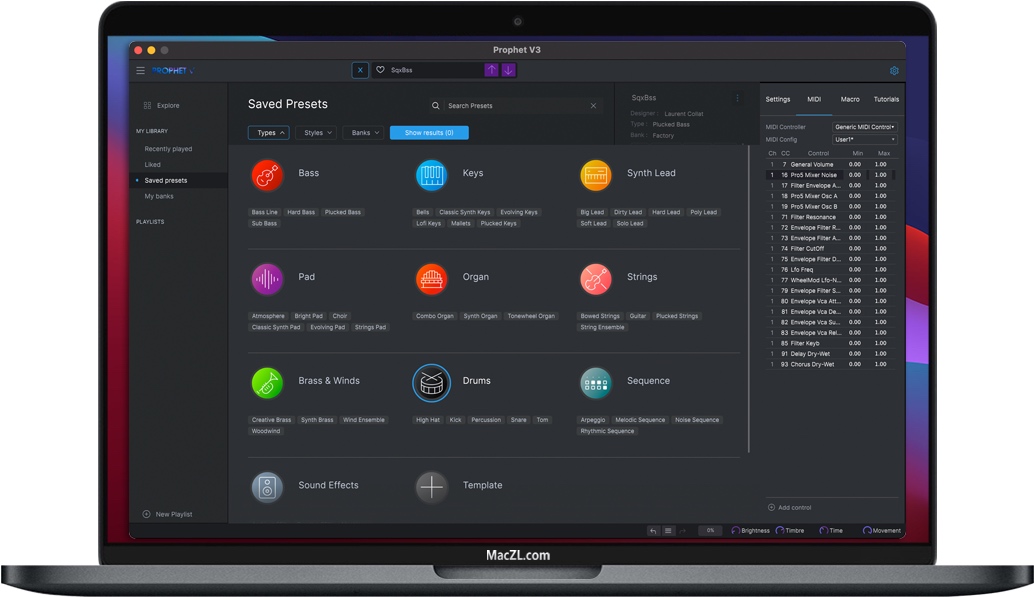1034x597 pixels.
Task: Open the MIDI Controller dropdown
Action: pyautogui.click(x=865, y=128)
